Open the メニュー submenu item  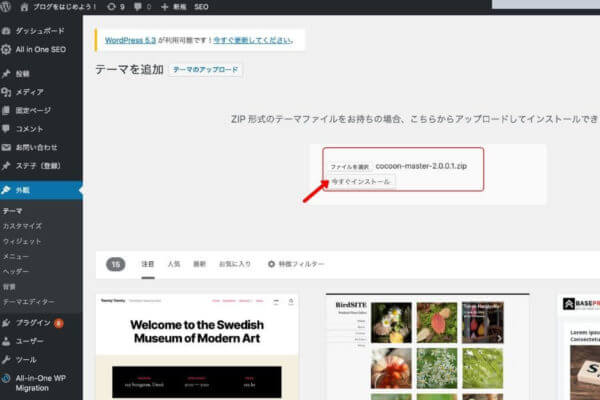(16, 256)
